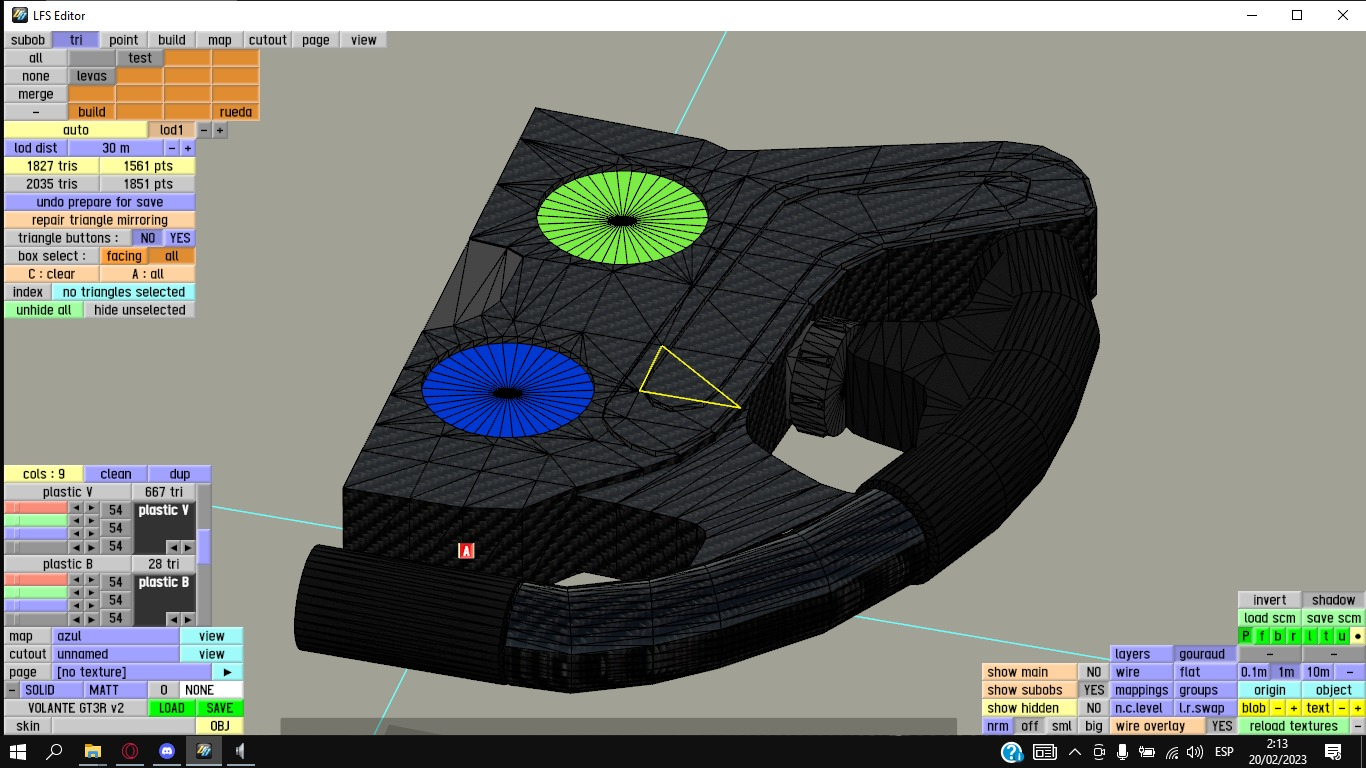Click the minus button next to lod1

204,130
